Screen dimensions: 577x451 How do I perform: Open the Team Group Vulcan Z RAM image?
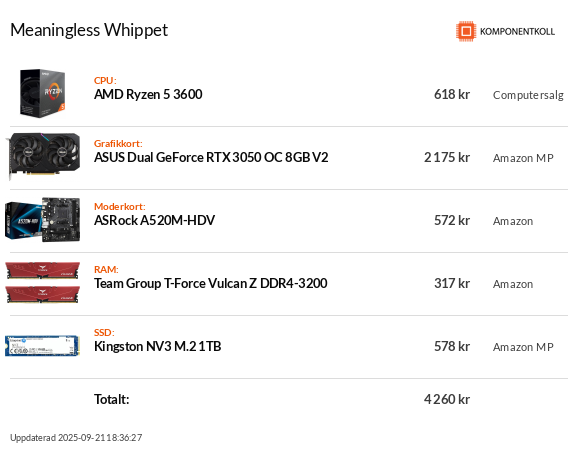click(x=42, y=283)
